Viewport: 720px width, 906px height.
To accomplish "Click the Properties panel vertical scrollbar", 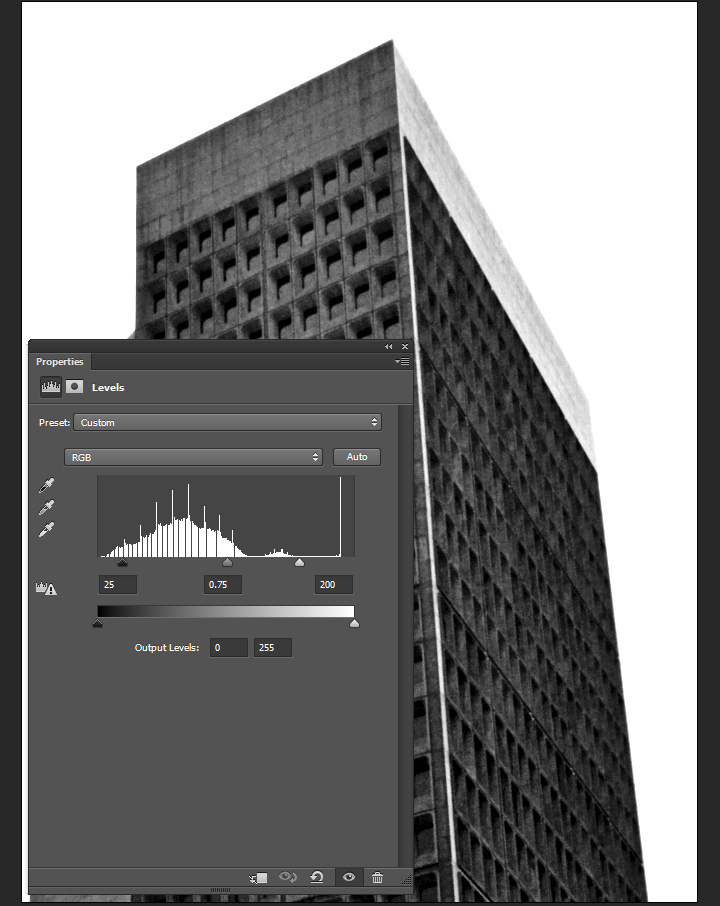I will [406, 634].
